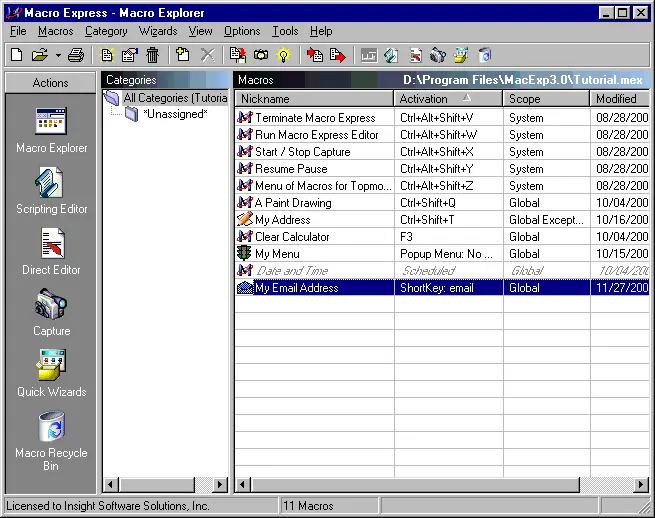Select the *Unassigned* category
The width and height of the screenshot is (655, 518).
(x=175, y=114)
